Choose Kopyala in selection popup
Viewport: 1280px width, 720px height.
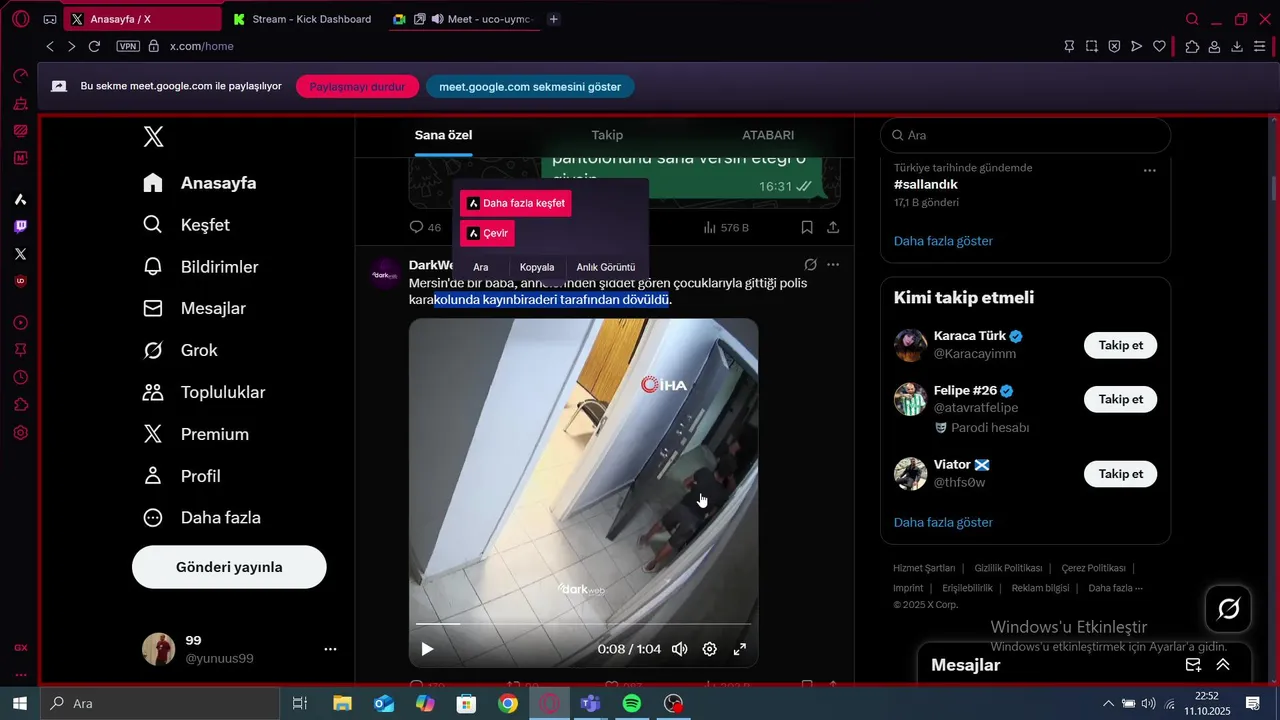point(537,267)
